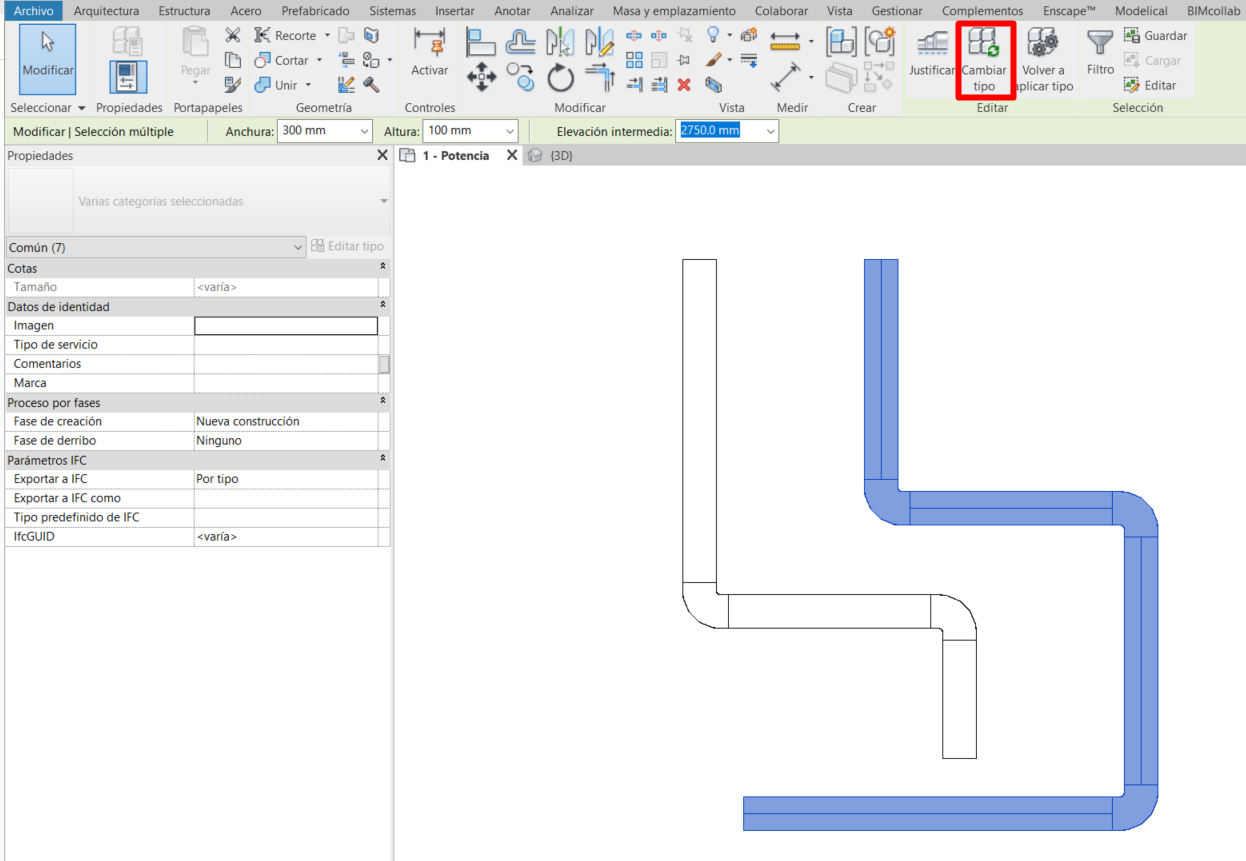Switch to the Anotar ribbon tab
Viewport: 1246px width, 861px height.
(512, 11)
